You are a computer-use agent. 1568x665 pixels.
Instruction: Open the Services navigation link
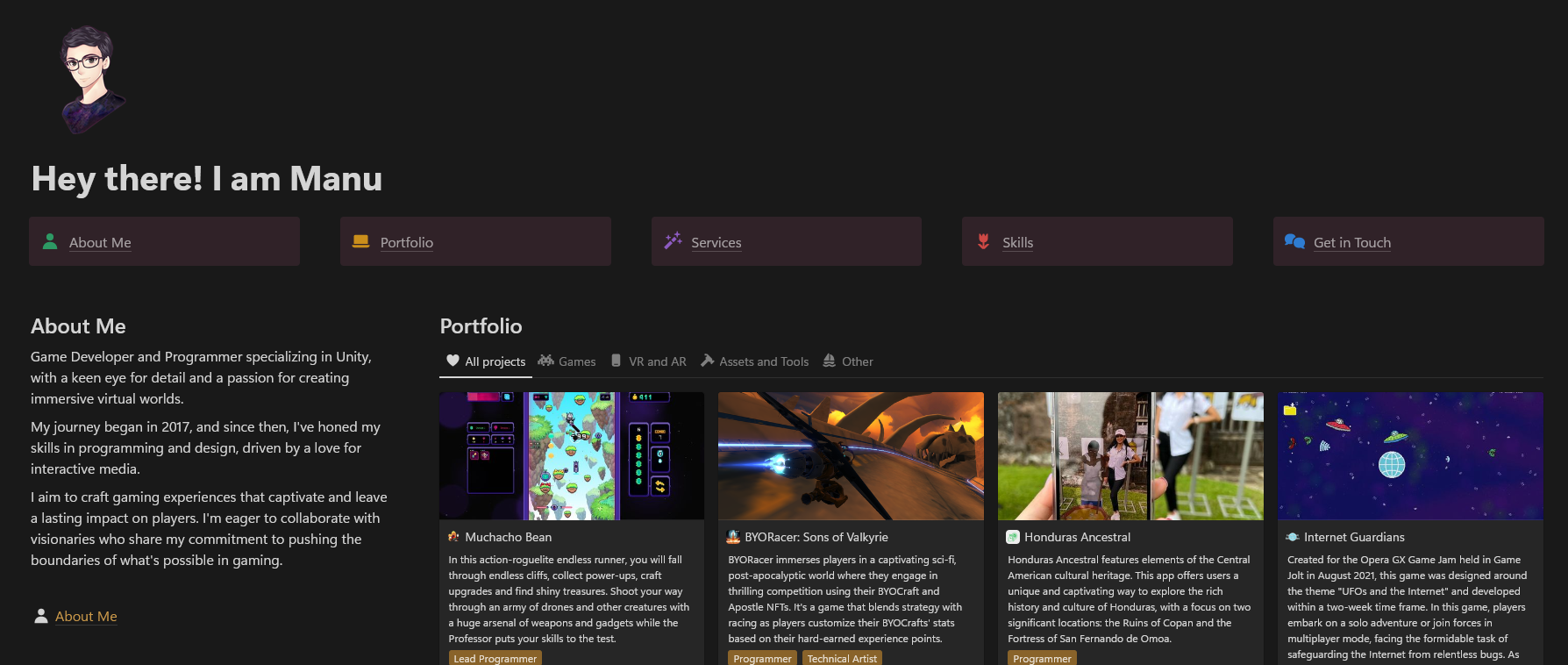point(716,243)
